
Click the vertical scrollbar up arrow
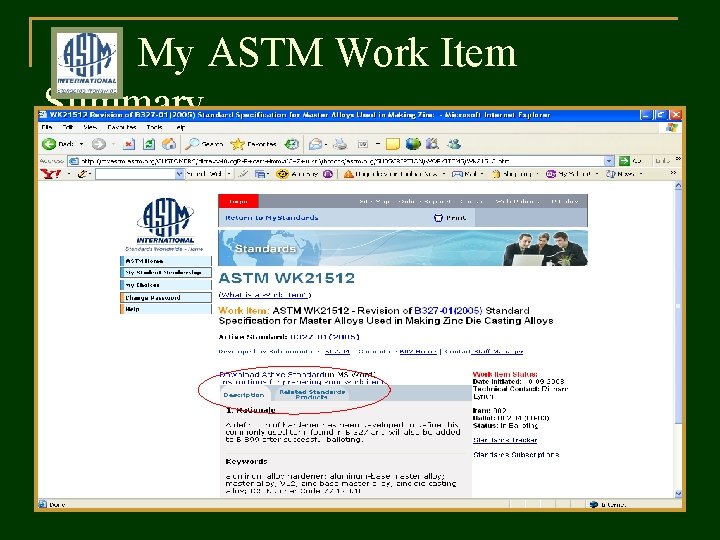[x=678, y=186]
